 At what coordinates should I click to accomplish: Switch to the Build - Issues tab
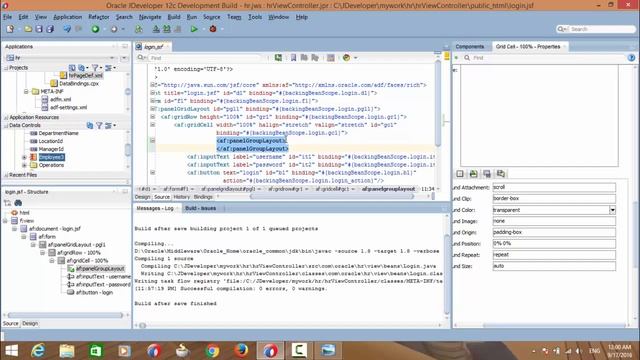click(200, 208)
